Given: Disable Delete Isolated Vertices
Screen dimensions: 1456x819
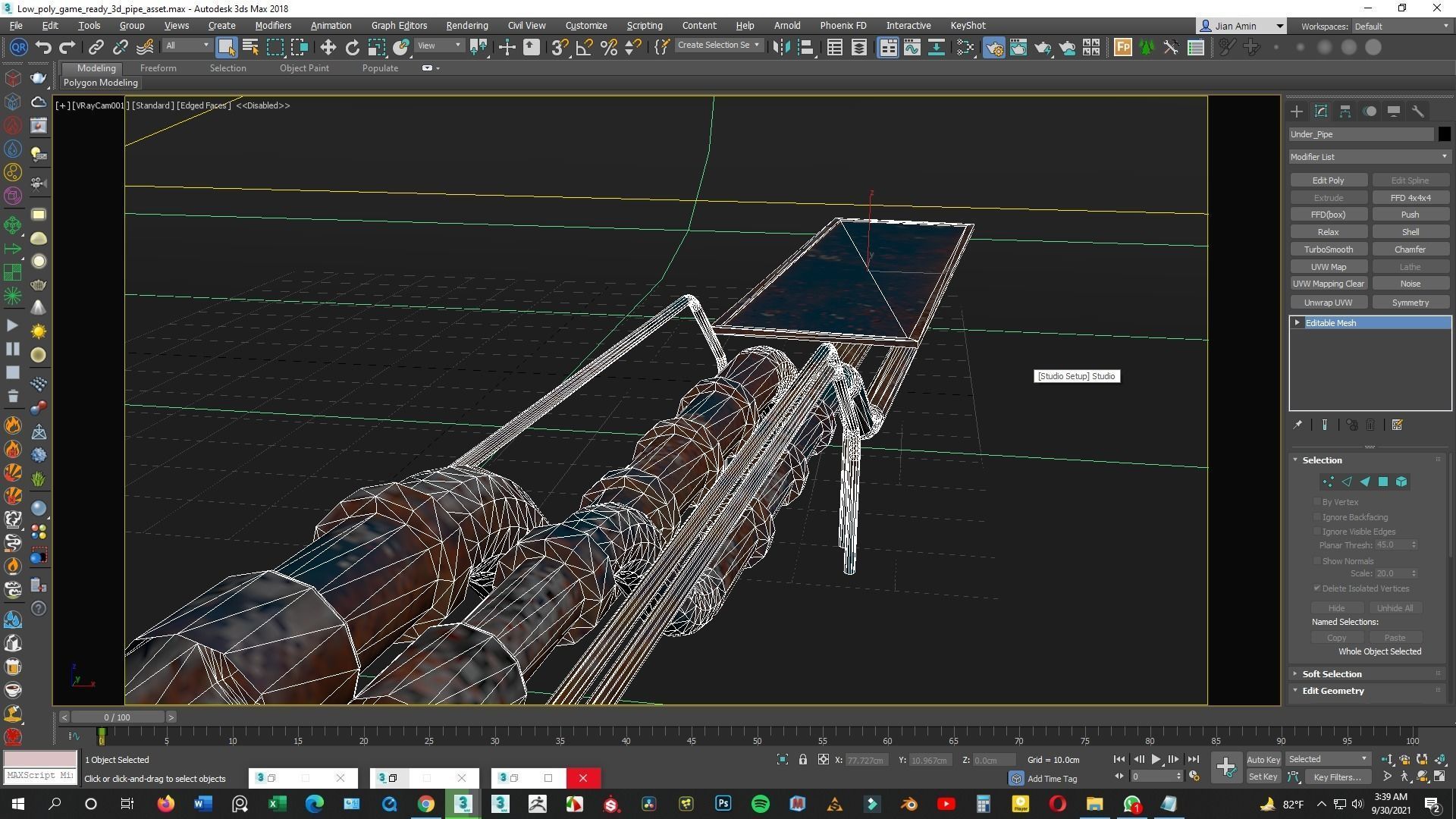Looking at the screenshot, I should (1317, 588).
